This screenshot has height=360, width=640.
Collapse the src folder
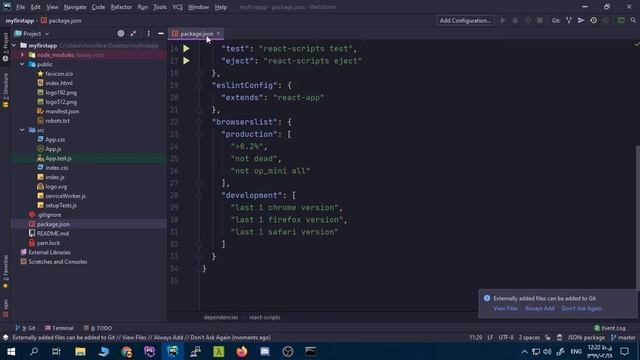click(x=22, y=130)
